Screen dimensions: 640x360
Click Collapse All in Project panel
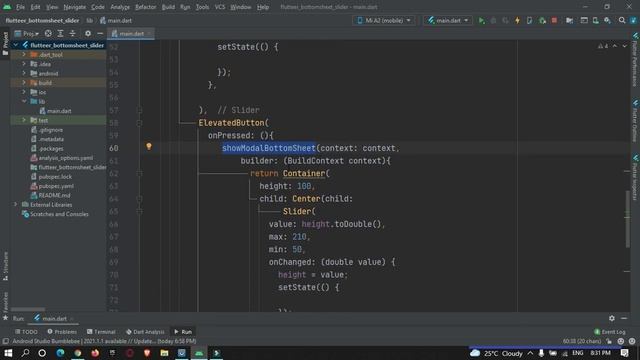[x=73, y=33]
